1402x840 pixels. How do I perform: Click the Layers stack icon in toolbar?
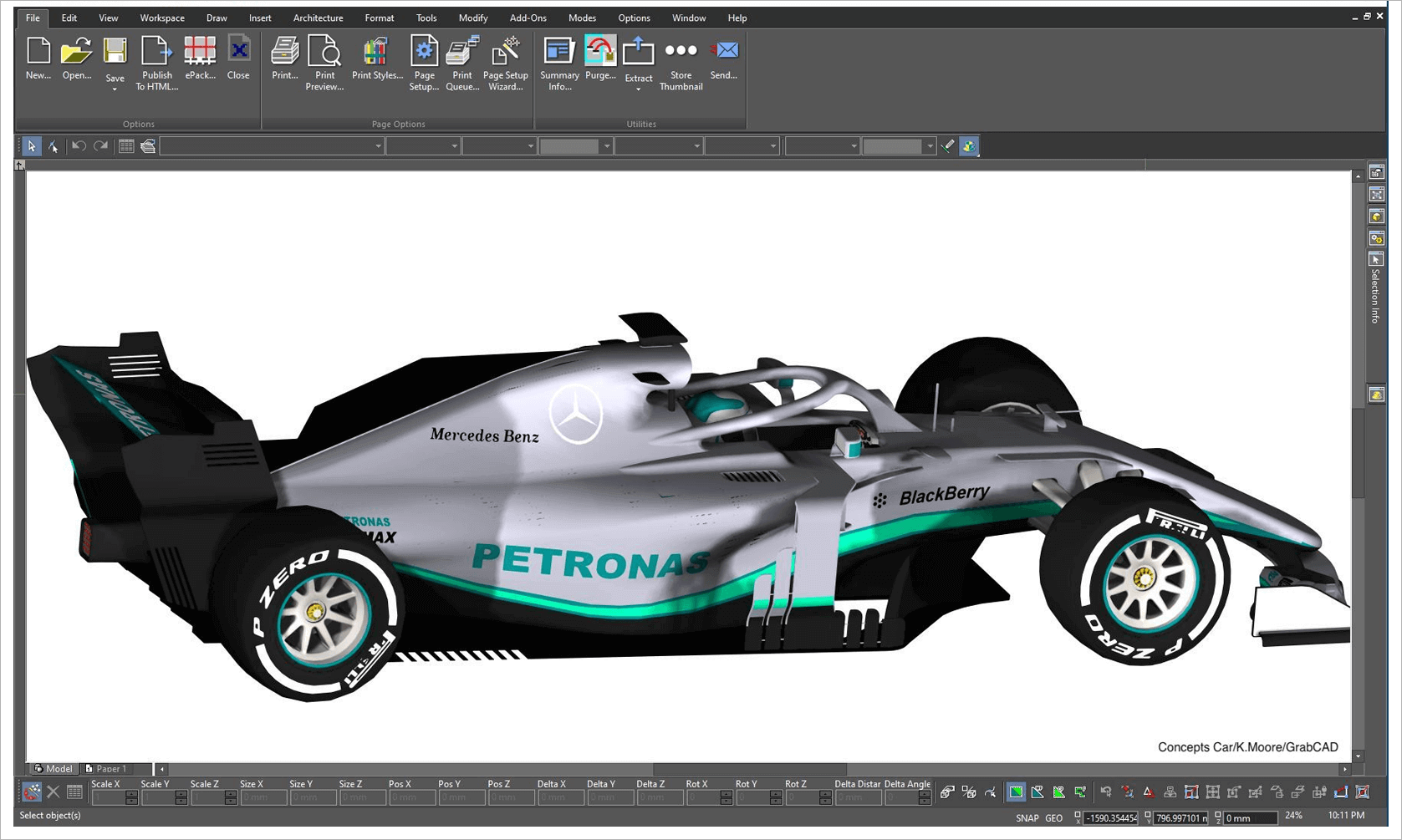click(x=148, y=146)
